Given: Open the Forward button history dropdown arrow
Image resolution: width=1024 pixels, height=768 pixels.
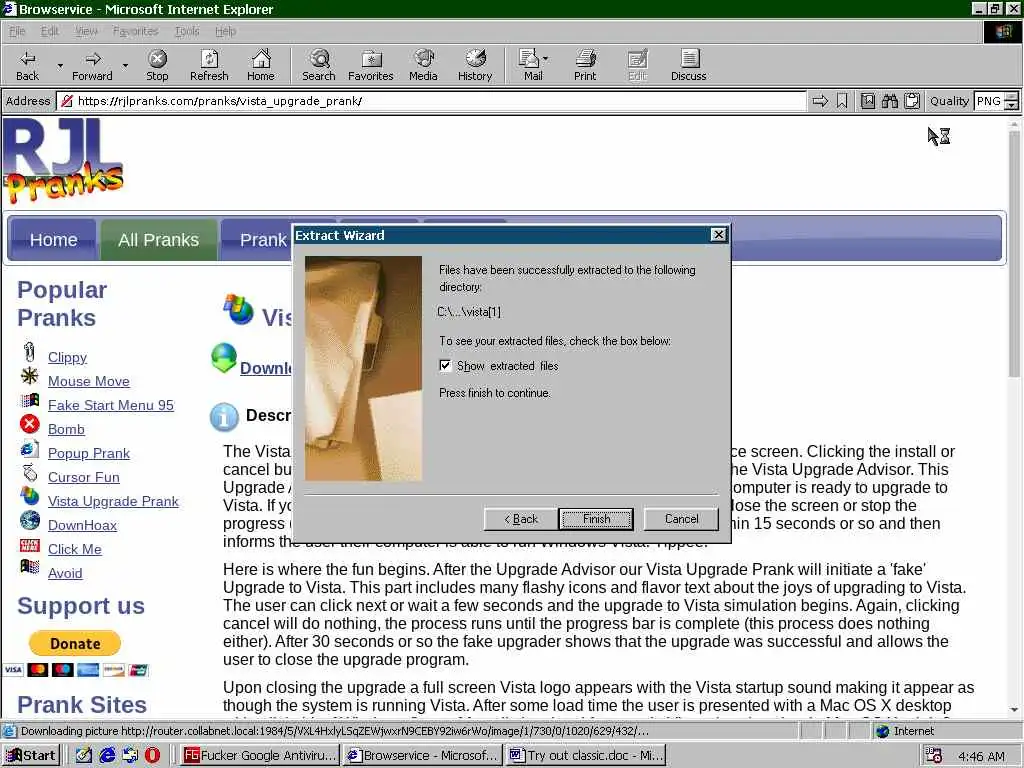Looking at the screenshot, I should (x=125, y=66).
